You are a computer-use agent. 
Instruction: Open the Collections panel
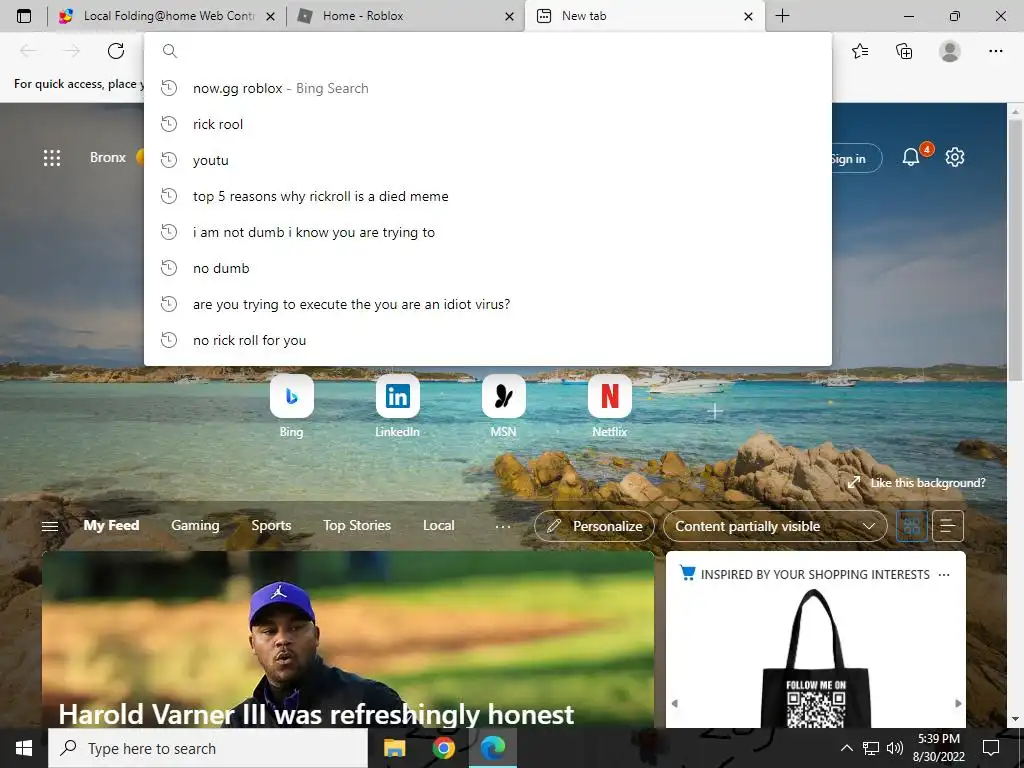coord(904,51)
